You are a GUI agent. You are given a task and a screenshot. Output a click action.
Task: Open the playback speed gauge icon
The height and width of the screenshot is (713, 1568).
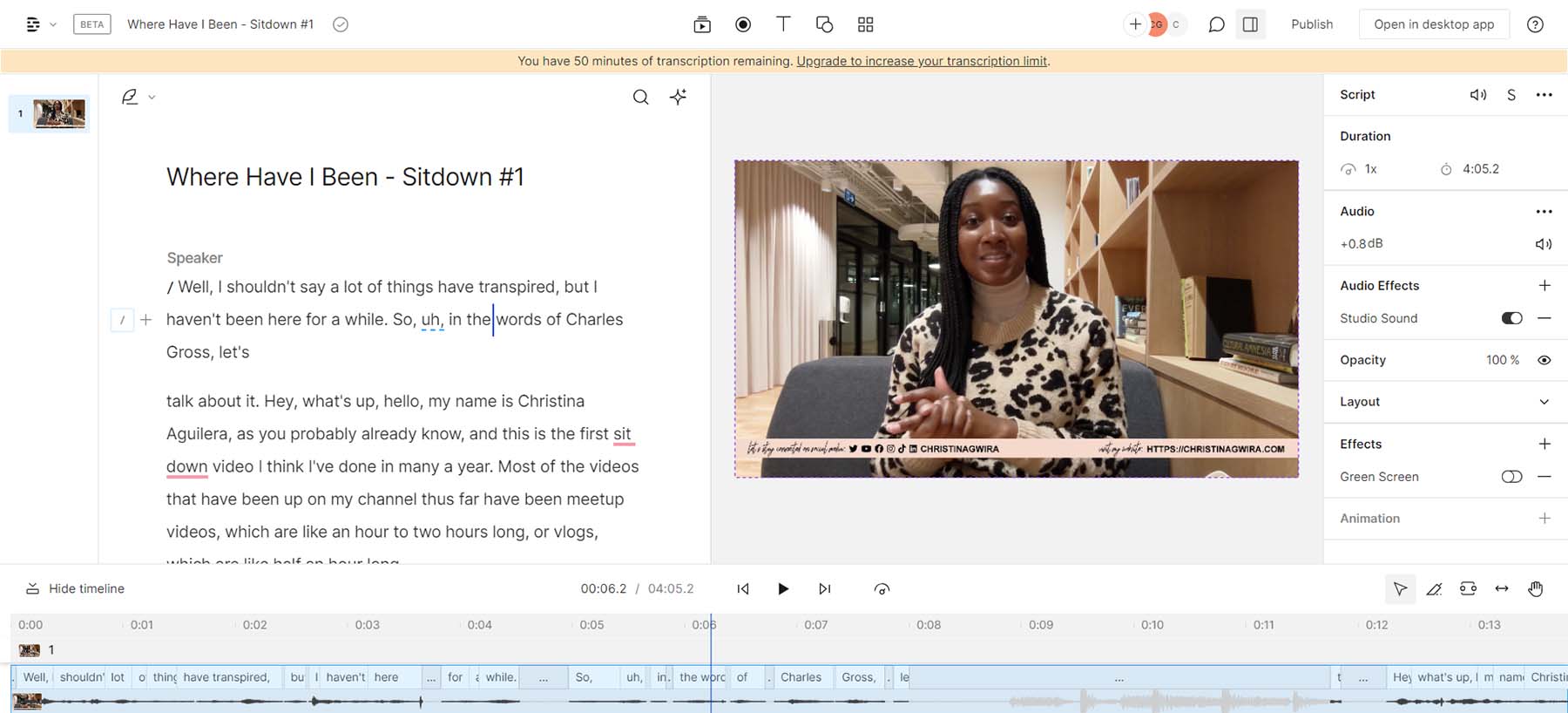[x=882, y=589]
